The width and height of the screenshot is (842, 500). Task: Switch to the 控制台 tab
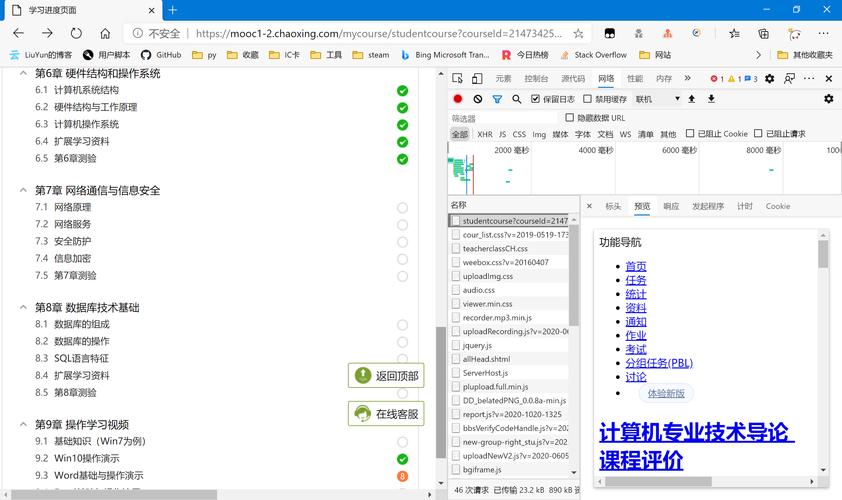click(x=536, y=78)
